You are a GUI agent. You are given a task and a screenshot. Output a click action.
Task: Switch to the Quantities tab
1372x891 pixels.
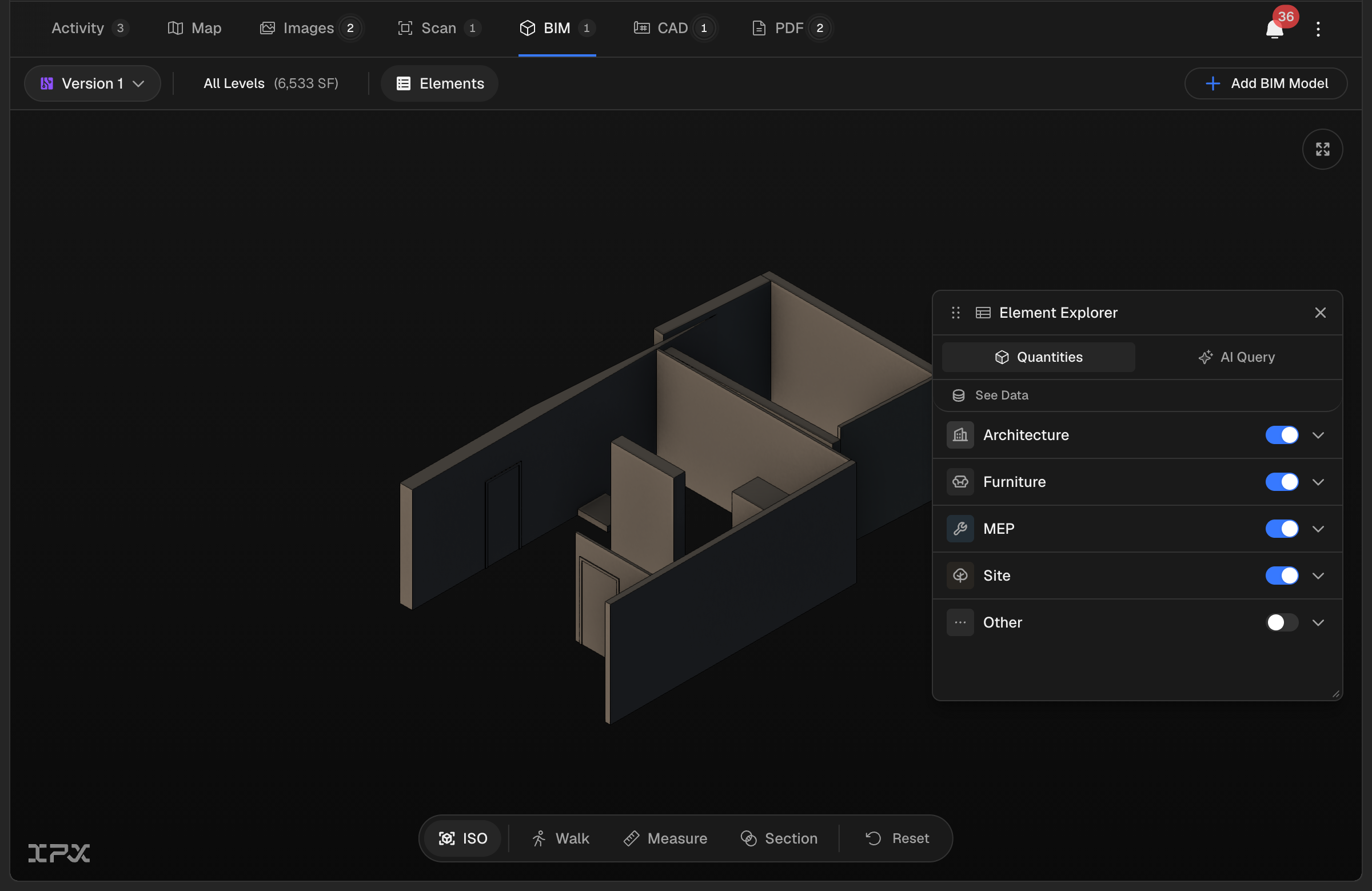coord(1038,357)
